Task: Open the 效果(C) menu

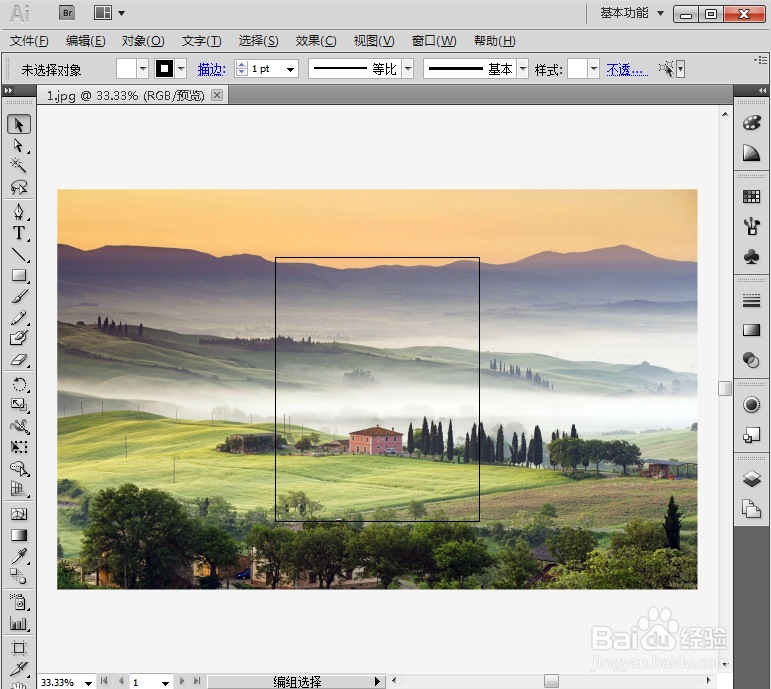Action: (316, 41)
